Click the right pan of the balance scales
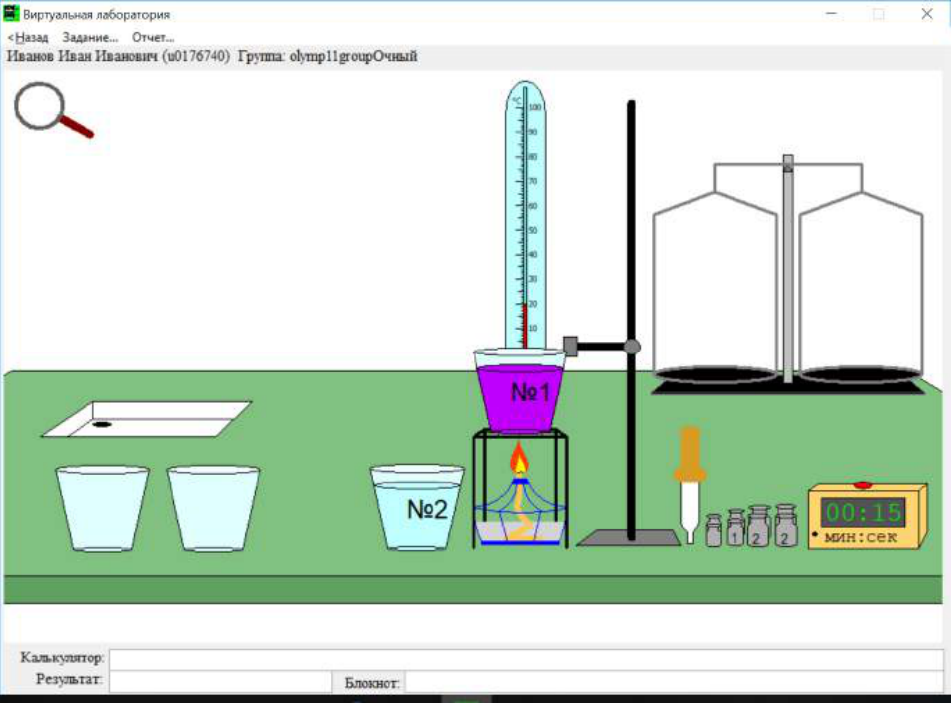 coord(861,374)
